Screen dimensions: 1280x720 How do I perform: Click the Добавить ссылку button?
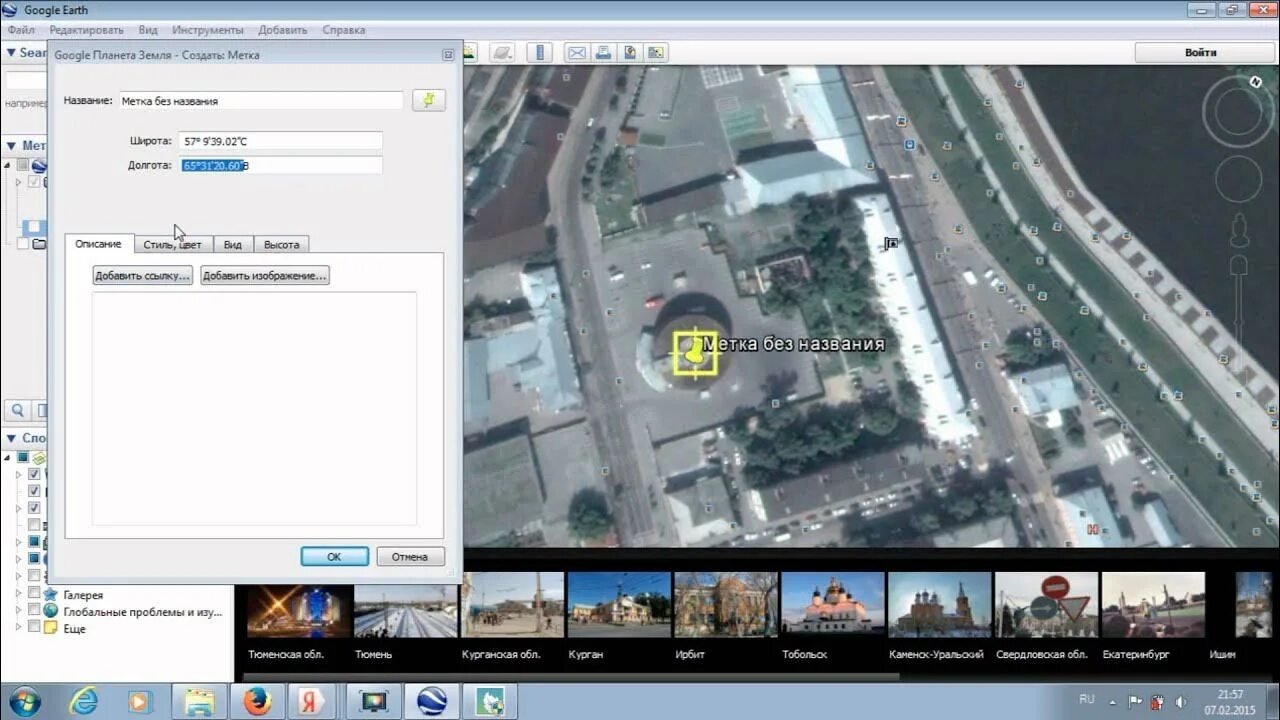click(142, 275)
